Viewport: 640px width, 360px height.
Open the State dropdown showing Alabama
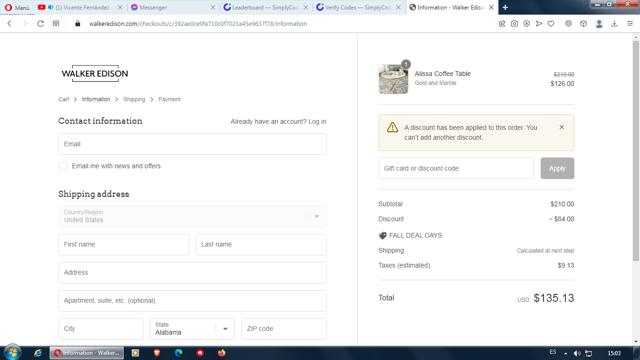[x=192, y=329]
